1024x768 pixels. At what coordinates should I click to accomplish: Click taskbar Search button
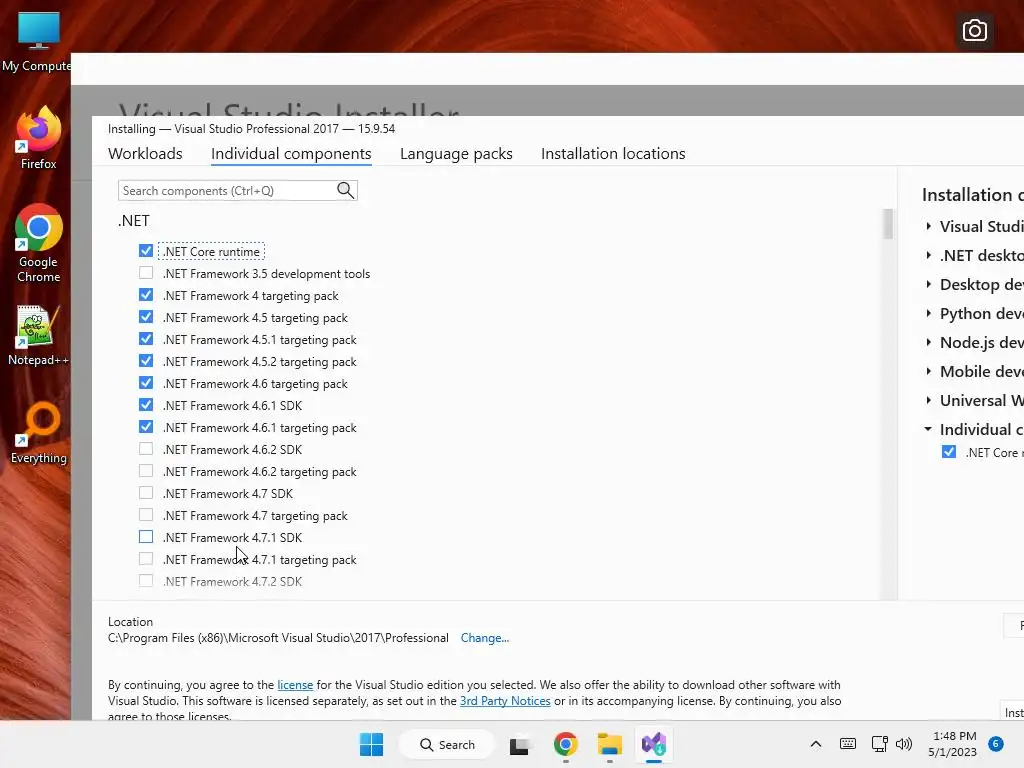click(x=447, y=744)
